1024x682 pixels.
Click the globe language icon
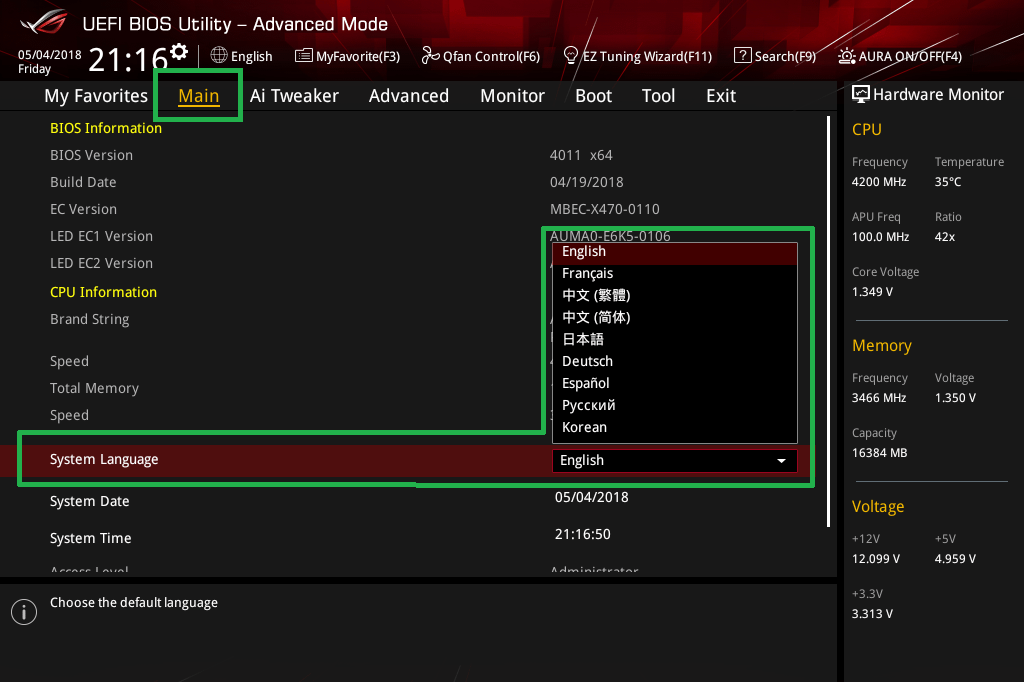[219, 56]
